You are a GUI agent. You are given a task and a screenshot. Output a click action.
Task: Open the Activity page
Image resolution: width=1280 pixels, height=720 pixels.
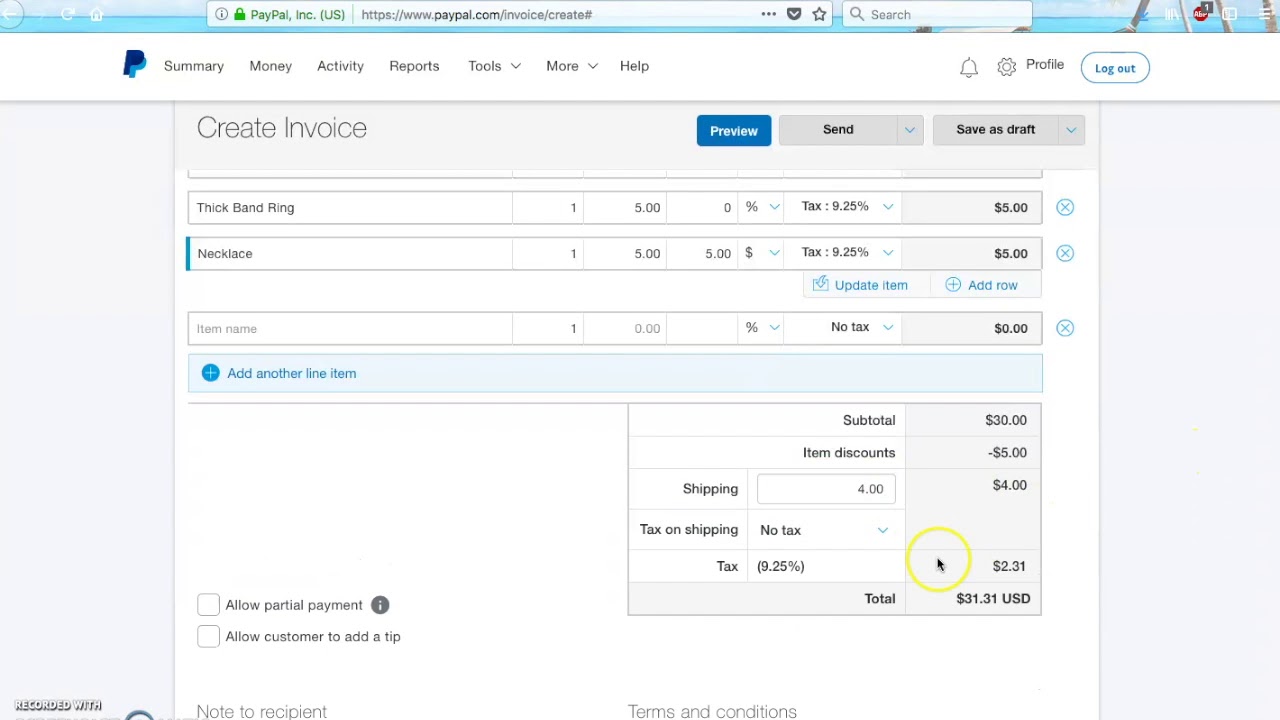(x=340, y=66)
